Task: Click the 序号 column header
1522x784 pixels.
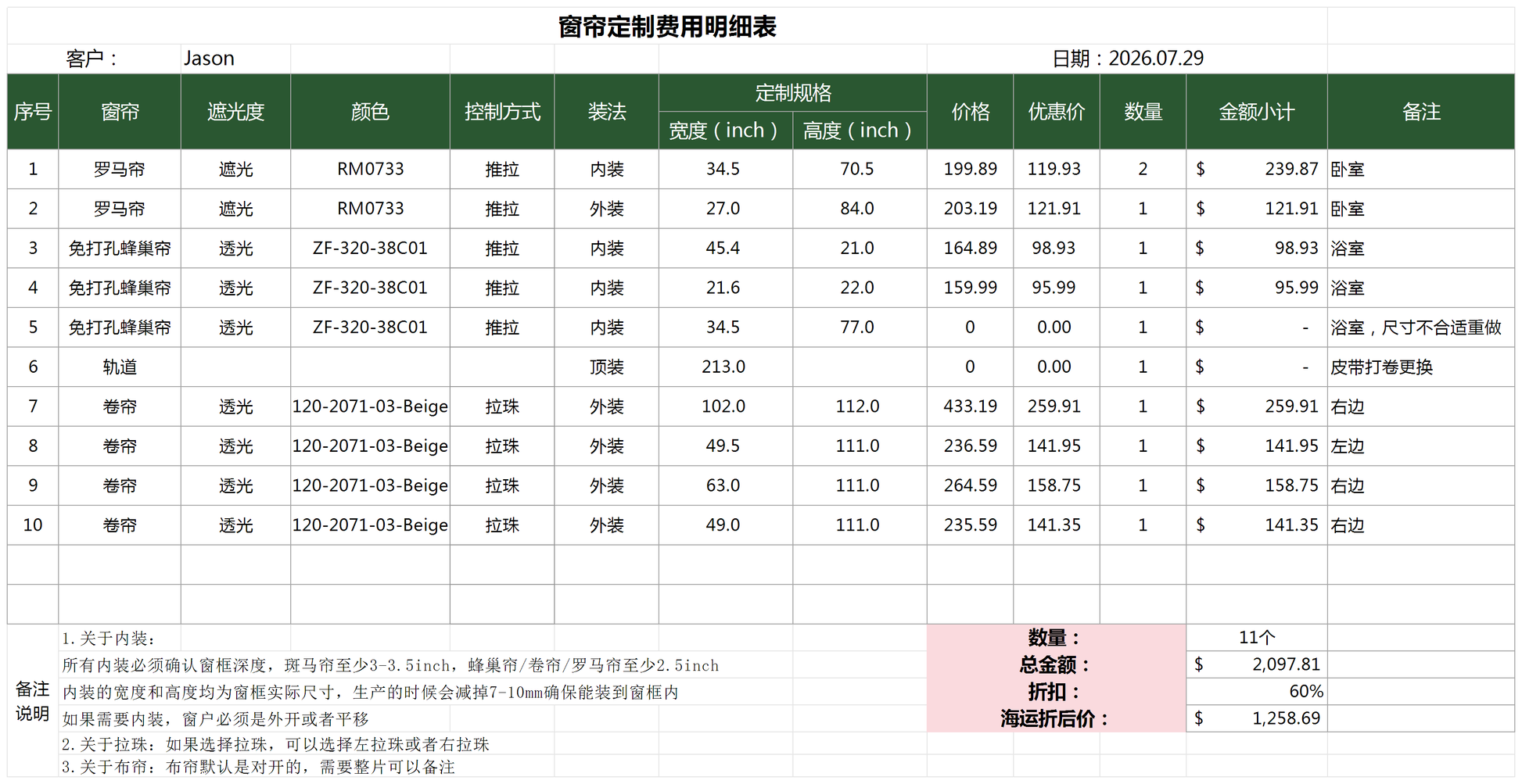Action: [x=33, y=112]
